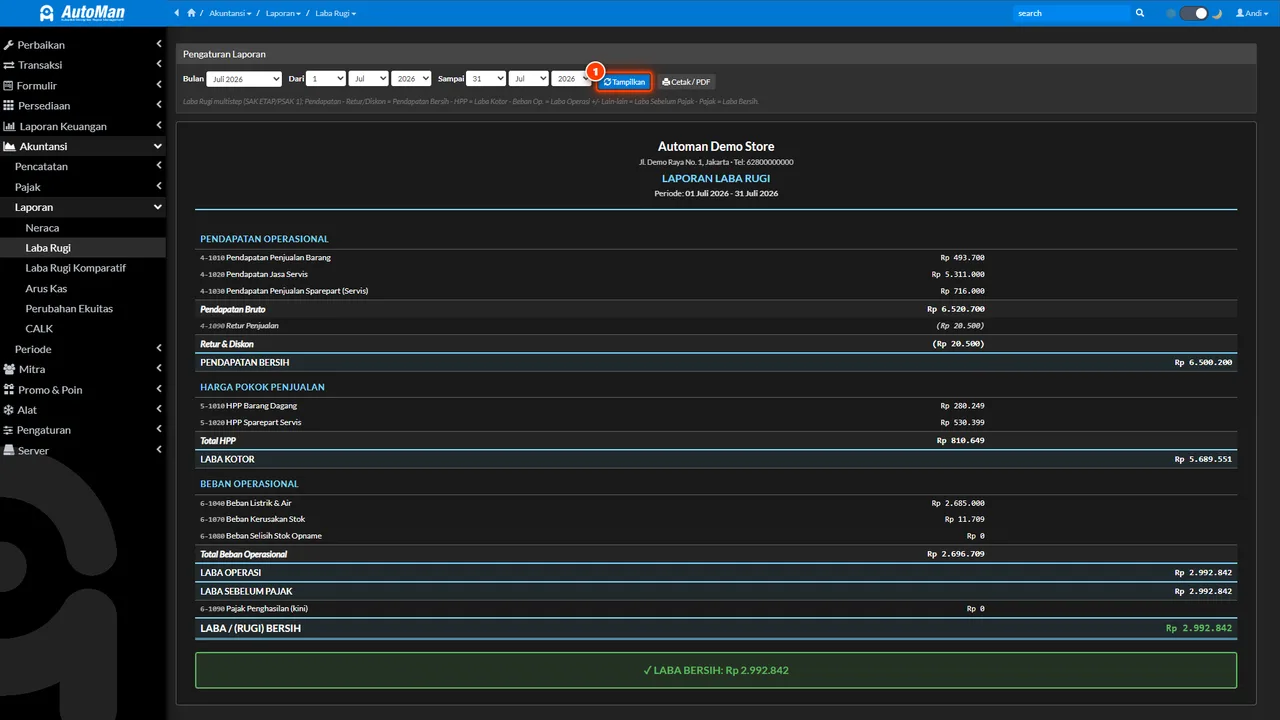
Task: Open Neraca report in sidebar
Action: tap(42, 228)
